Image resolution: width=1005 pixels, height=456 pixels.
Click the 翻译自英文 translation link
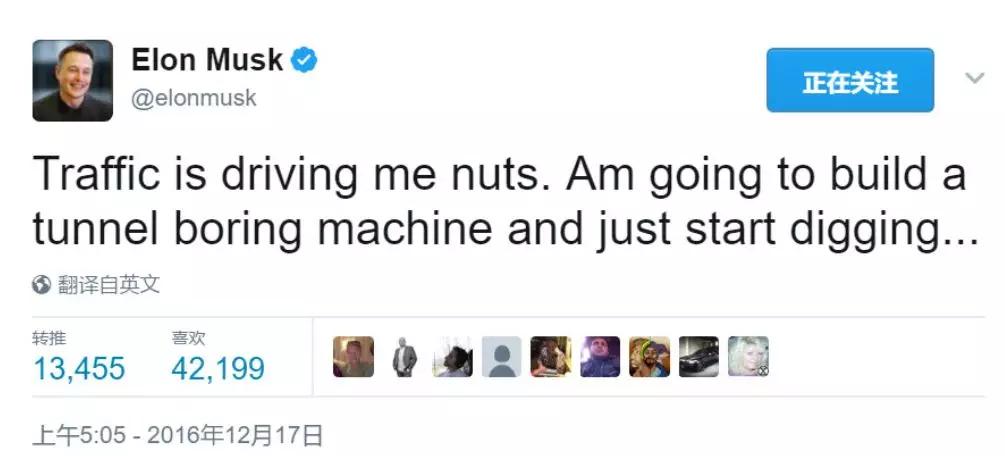coord(108,285)
